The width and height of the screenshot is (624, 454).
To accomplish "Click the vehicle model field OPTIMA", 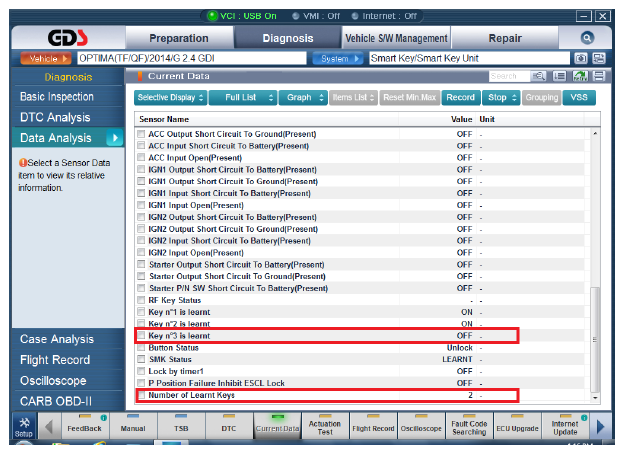I will click(192, 58).
